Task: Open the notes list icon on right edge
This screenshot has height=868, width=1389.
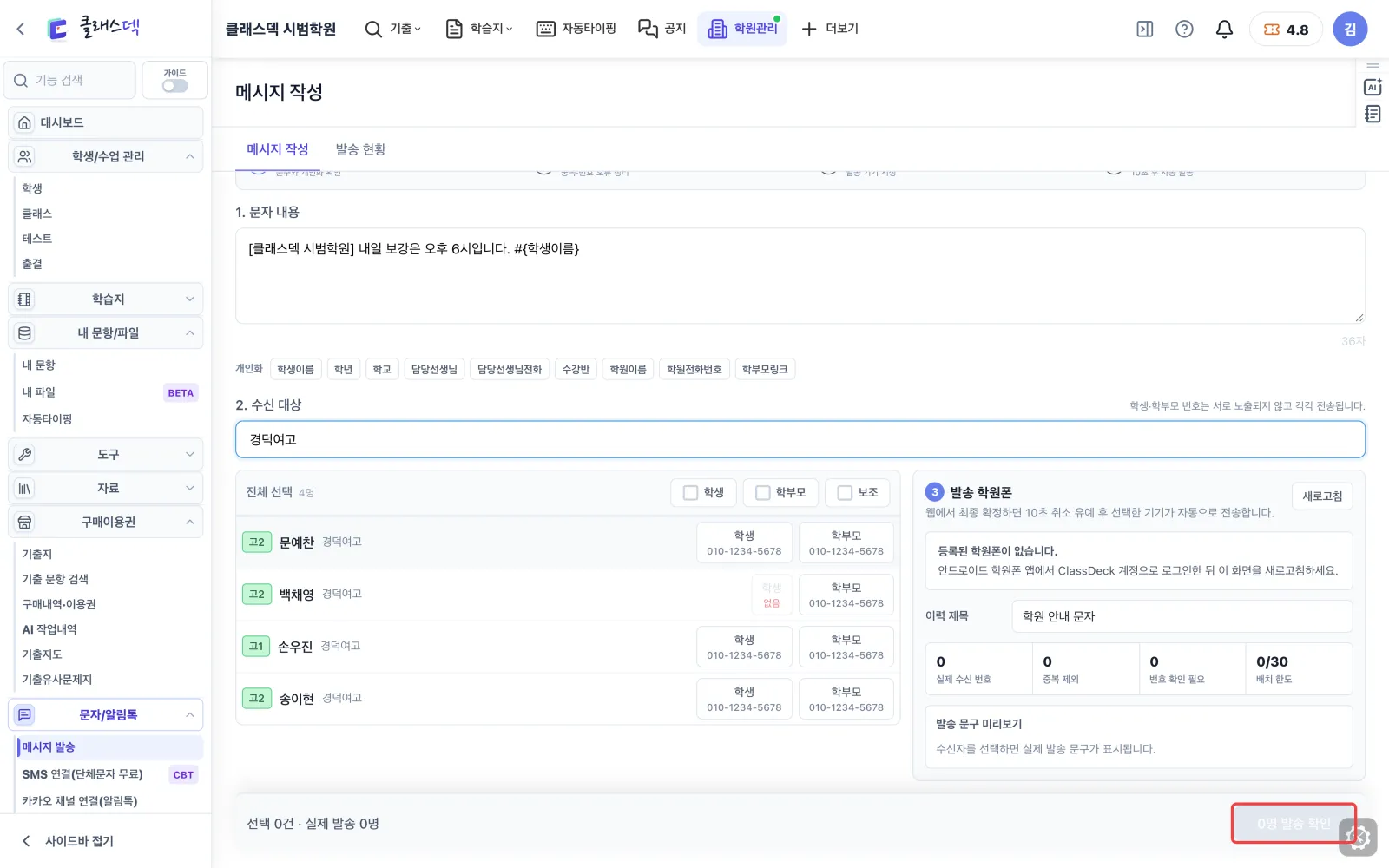Action: 1373,114
